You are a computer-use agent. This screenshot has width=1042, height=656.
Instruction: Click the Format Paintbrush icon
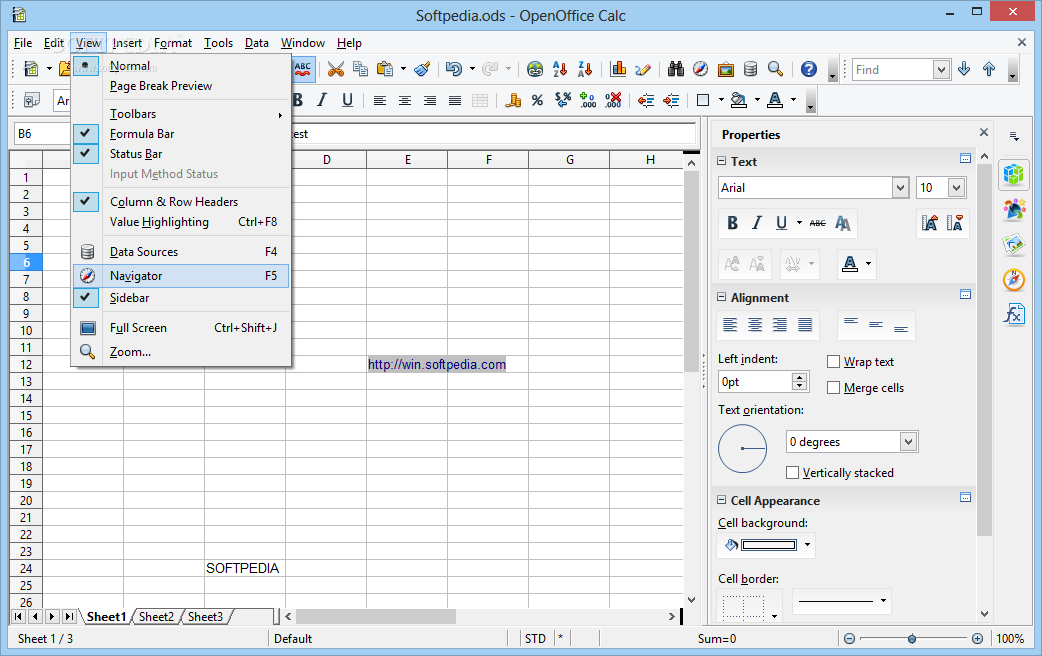pyautogui.click(x=422, y=68)
